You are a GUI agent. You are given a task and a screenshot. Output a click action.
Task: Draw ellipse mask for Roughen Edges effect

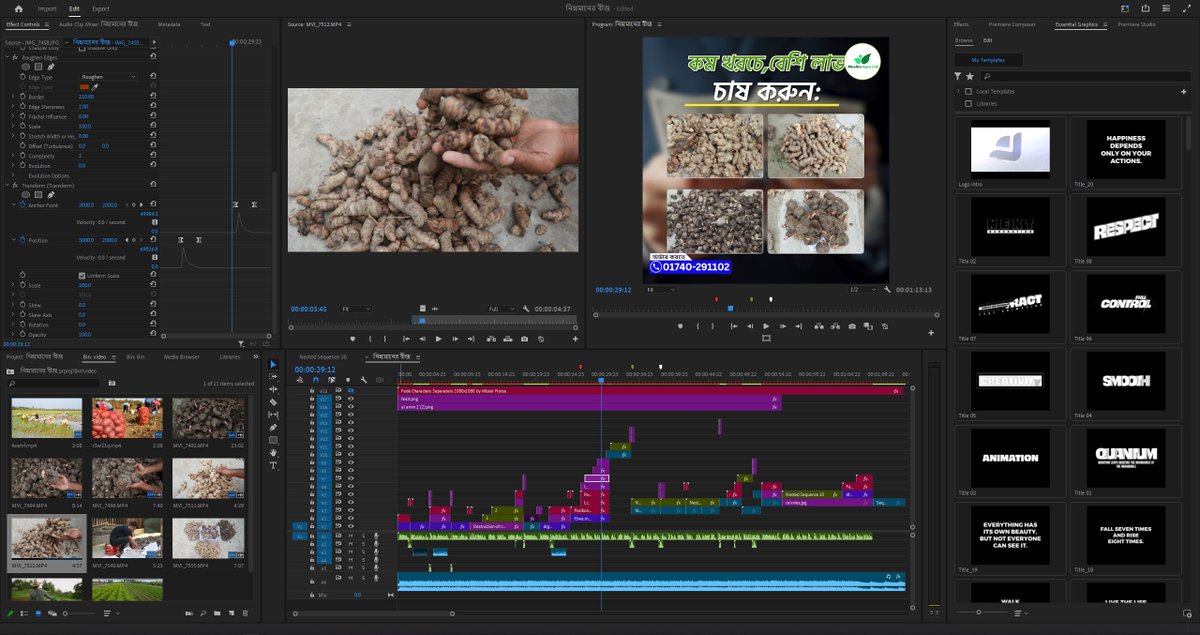(x=26, y=67)
